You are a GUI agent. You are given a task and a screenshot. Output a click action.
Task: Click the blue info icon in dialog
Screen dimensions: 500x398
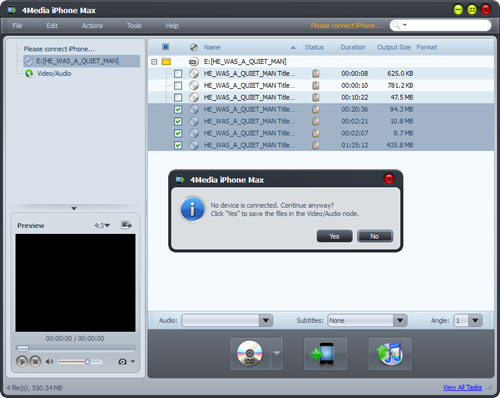192,209
